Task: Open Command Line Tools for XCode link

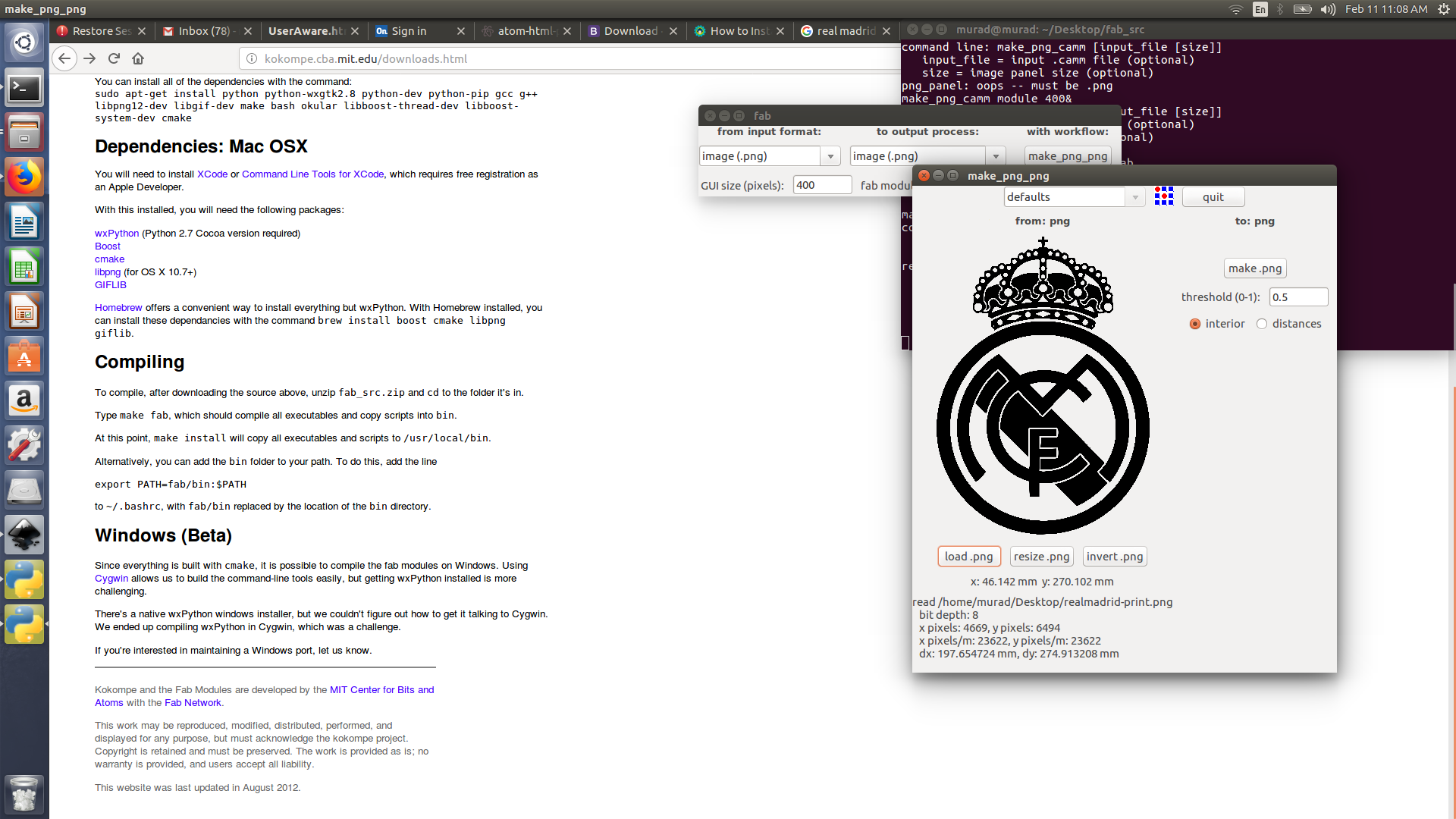Action: (x=312, y=174)
